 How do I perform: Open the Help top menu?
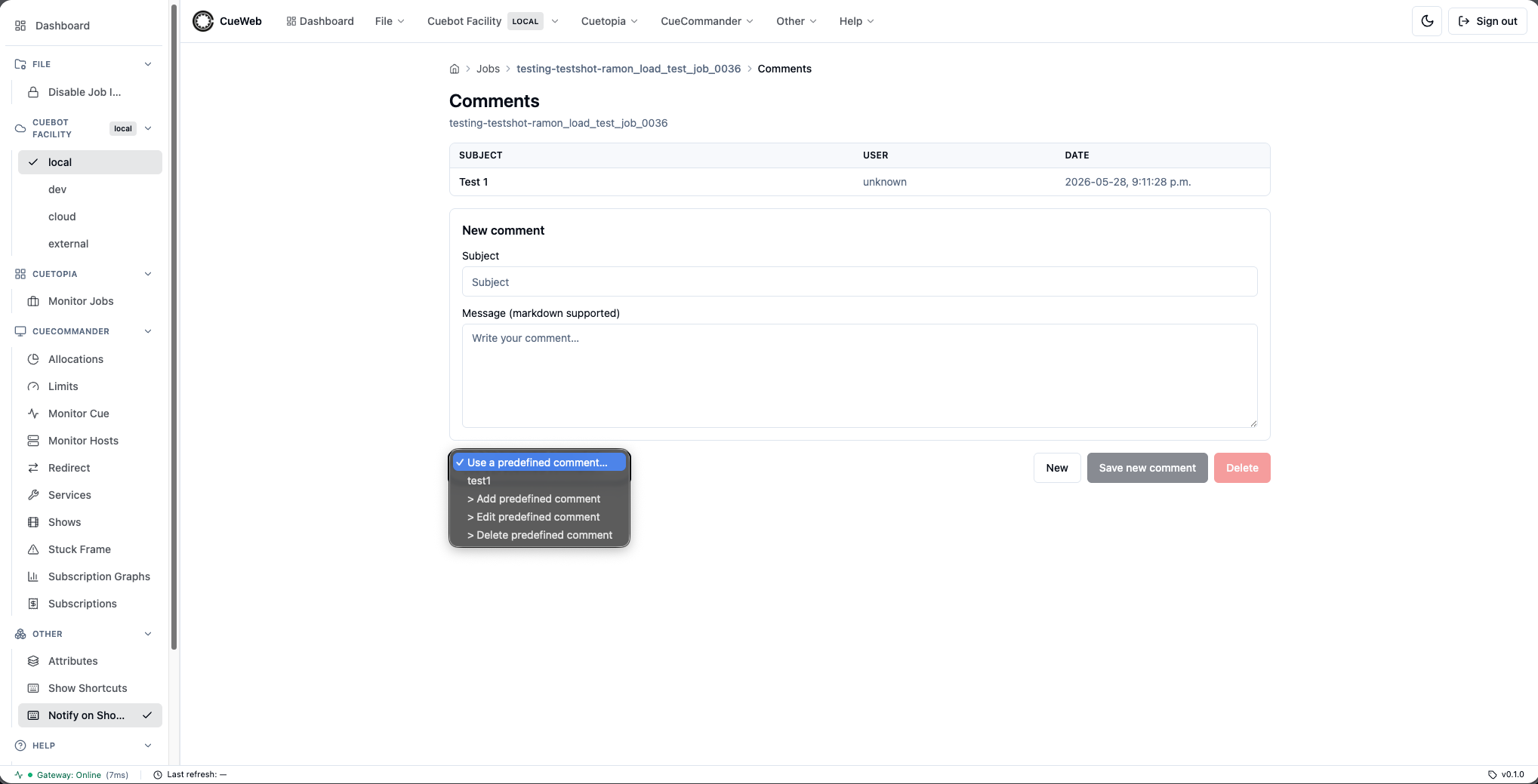pos(856,21)
